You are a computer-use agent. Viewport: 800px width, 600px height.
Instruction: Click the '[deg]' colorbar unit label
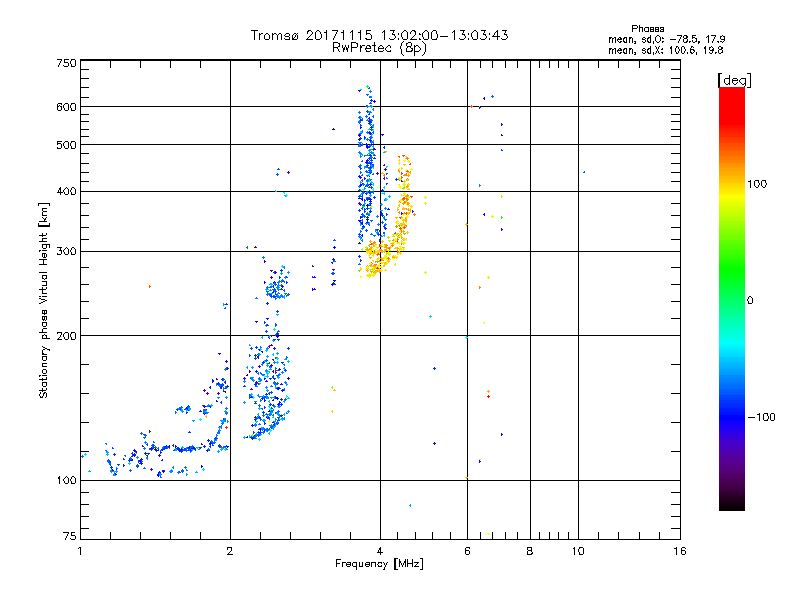(x=734, y=80)
